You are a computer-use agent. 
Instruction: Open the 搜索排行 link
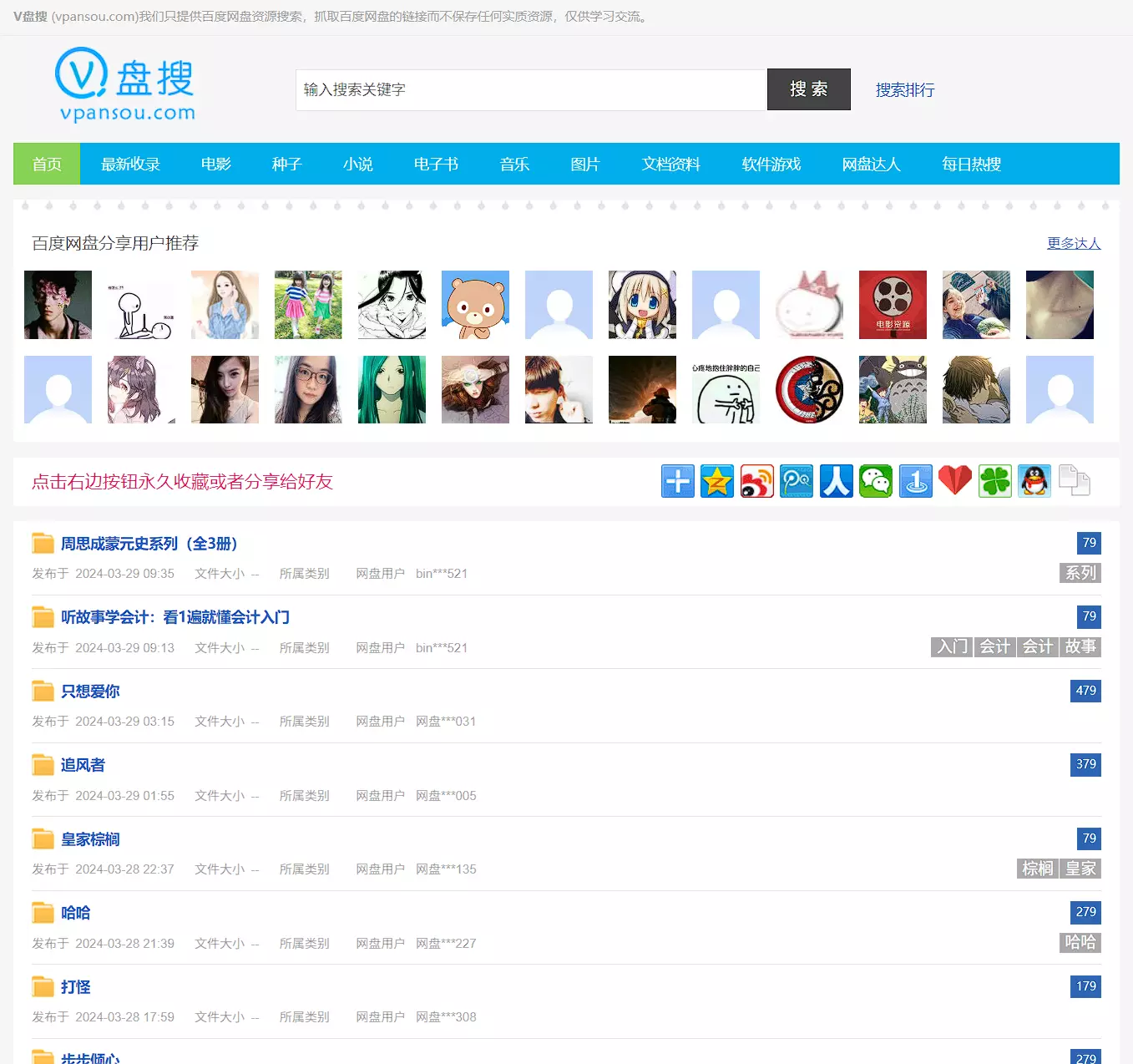click(905, 90)
